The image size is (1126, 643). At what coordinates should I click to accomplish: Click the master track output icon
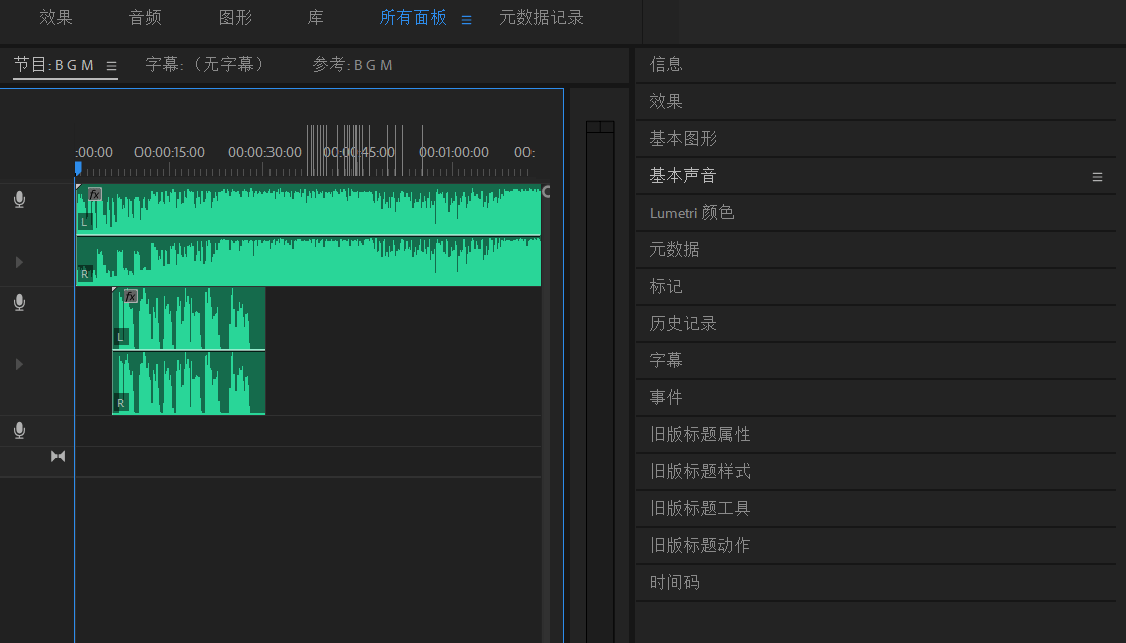tap(58, 456)
